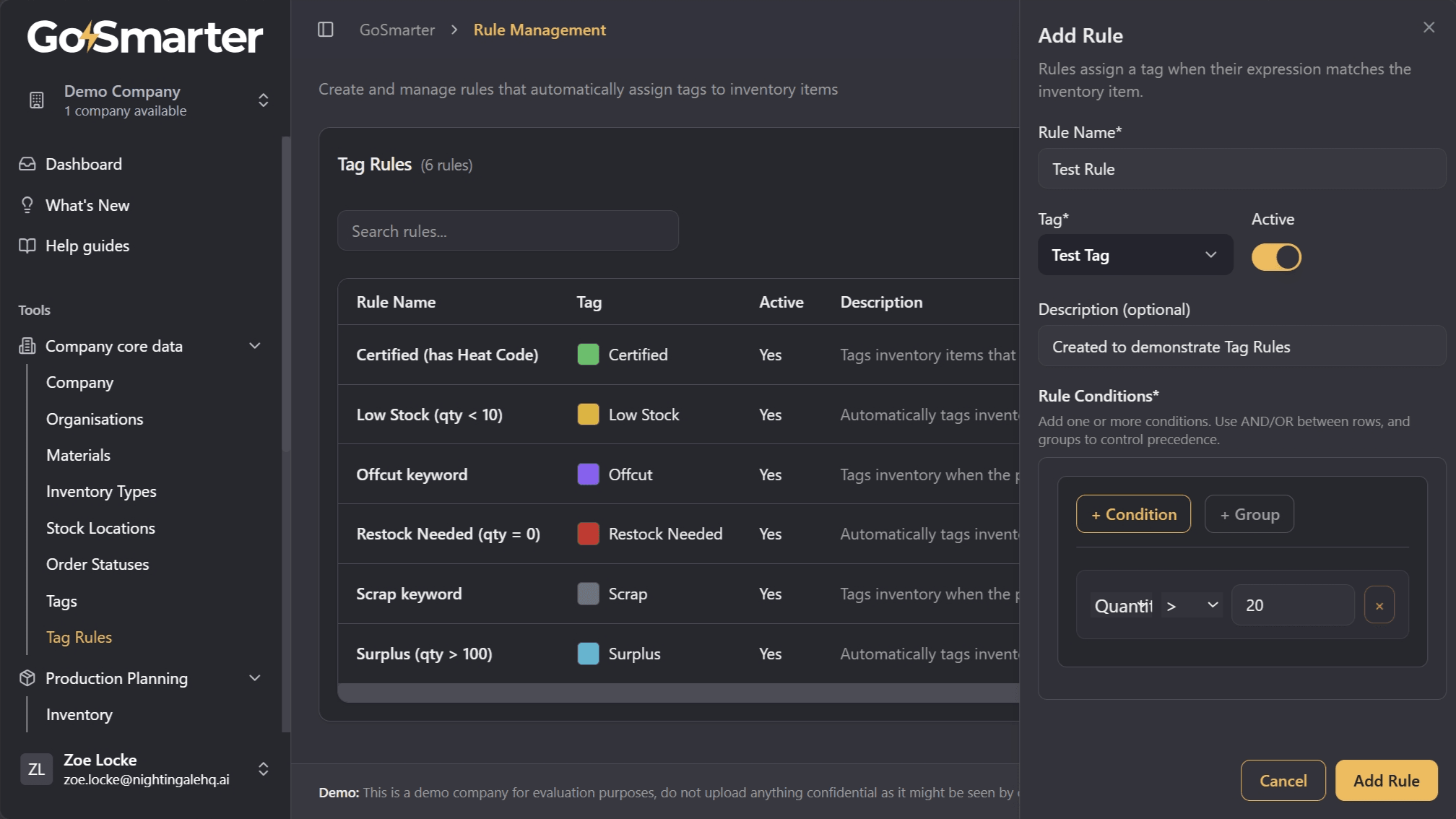Screen dimensions: 1456x819
Task: Open the Test Tag dropdown
Action: point(1135,255)
